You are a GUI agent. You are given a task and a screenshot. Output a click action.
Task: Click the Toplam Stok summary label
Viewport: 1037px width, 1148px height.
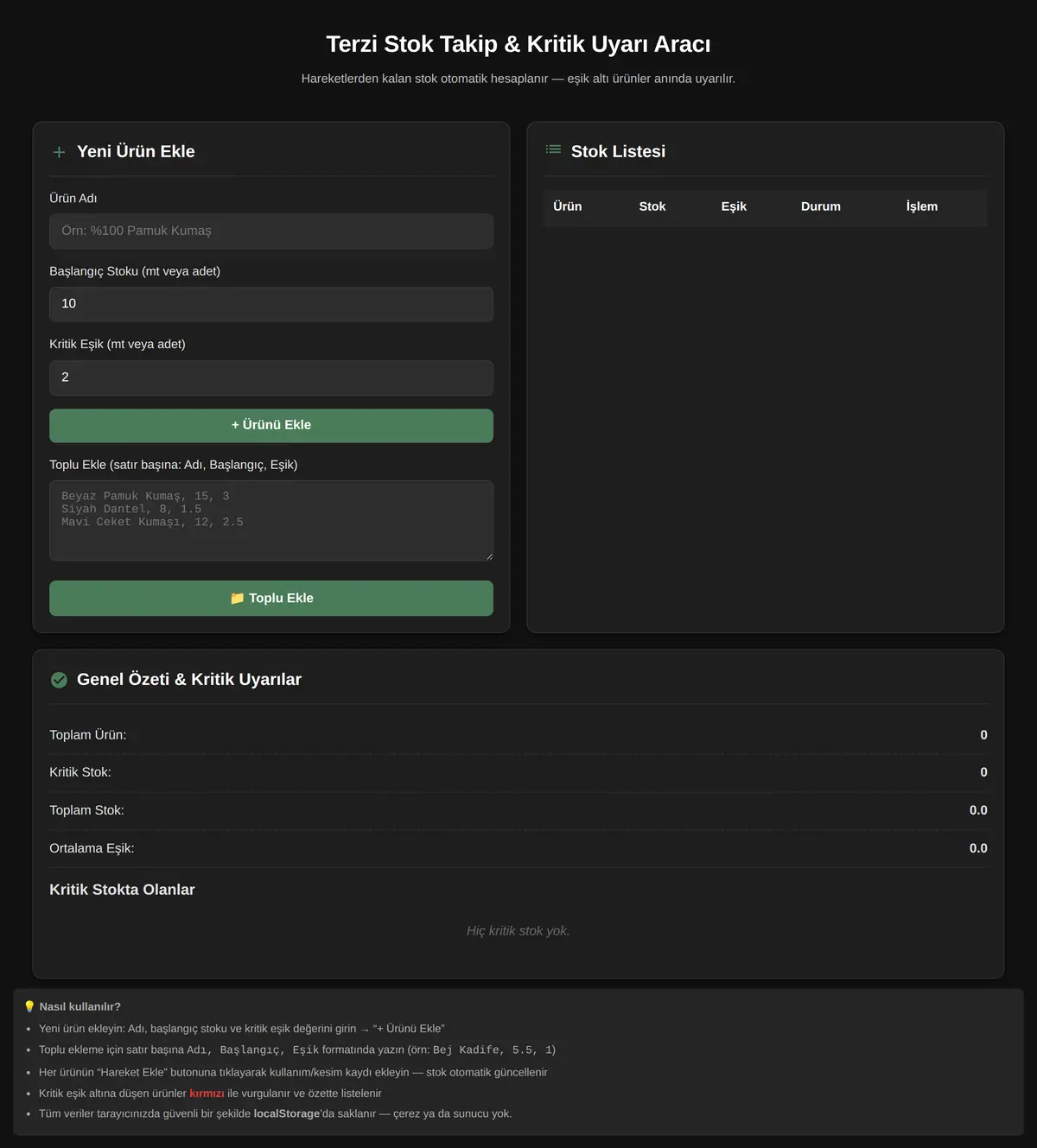pos(86,810)
